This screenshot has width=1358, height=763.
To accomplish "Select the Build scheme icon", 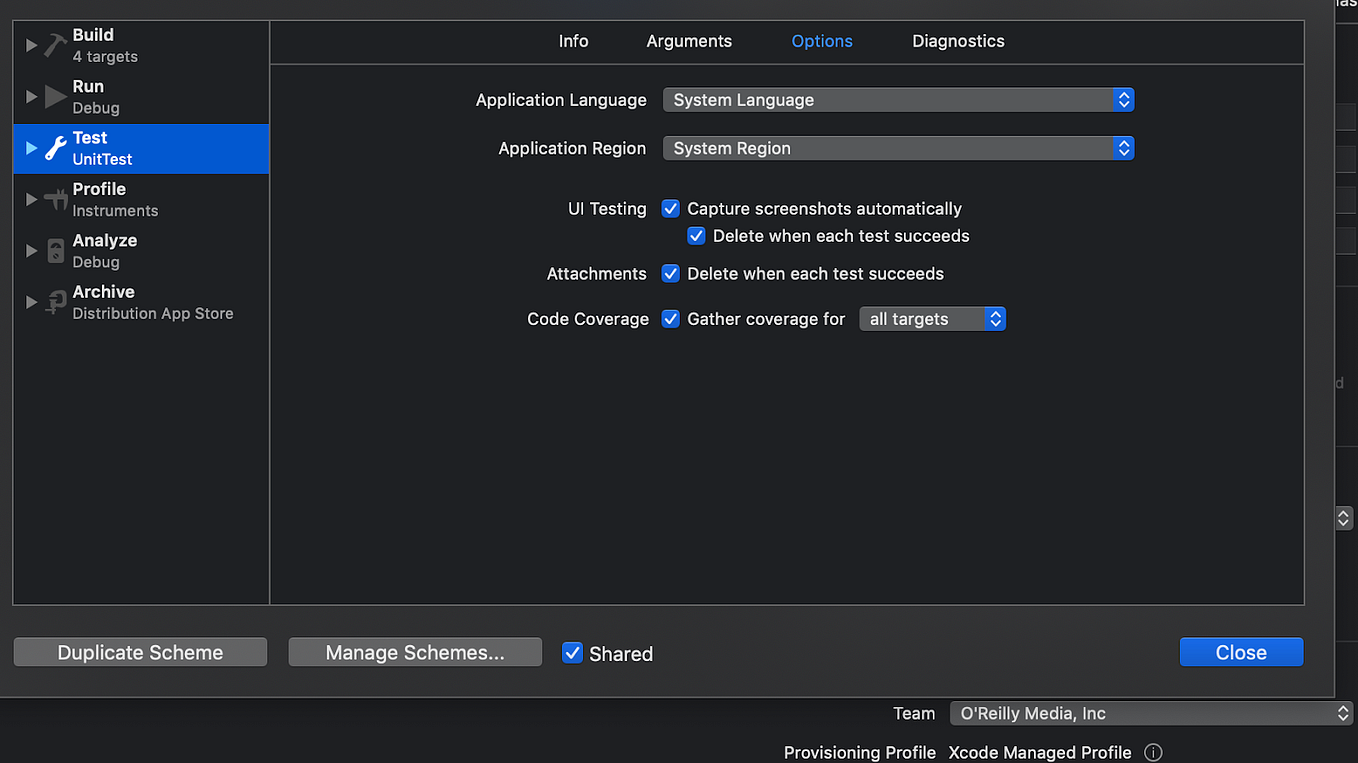I will coord(54,44).
